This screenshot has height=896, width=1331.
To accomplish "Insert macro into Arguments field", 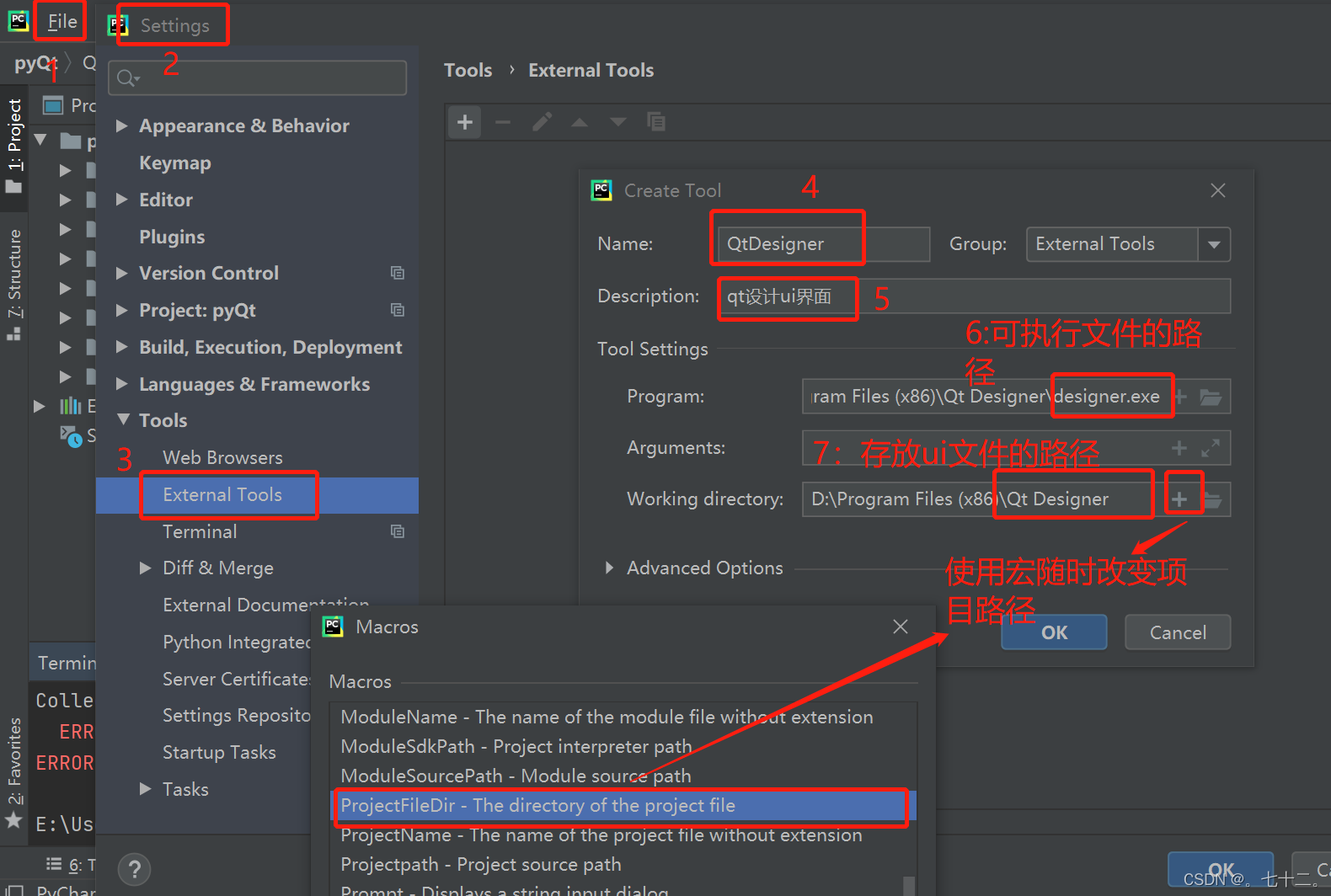I will tap(1179, 448).
